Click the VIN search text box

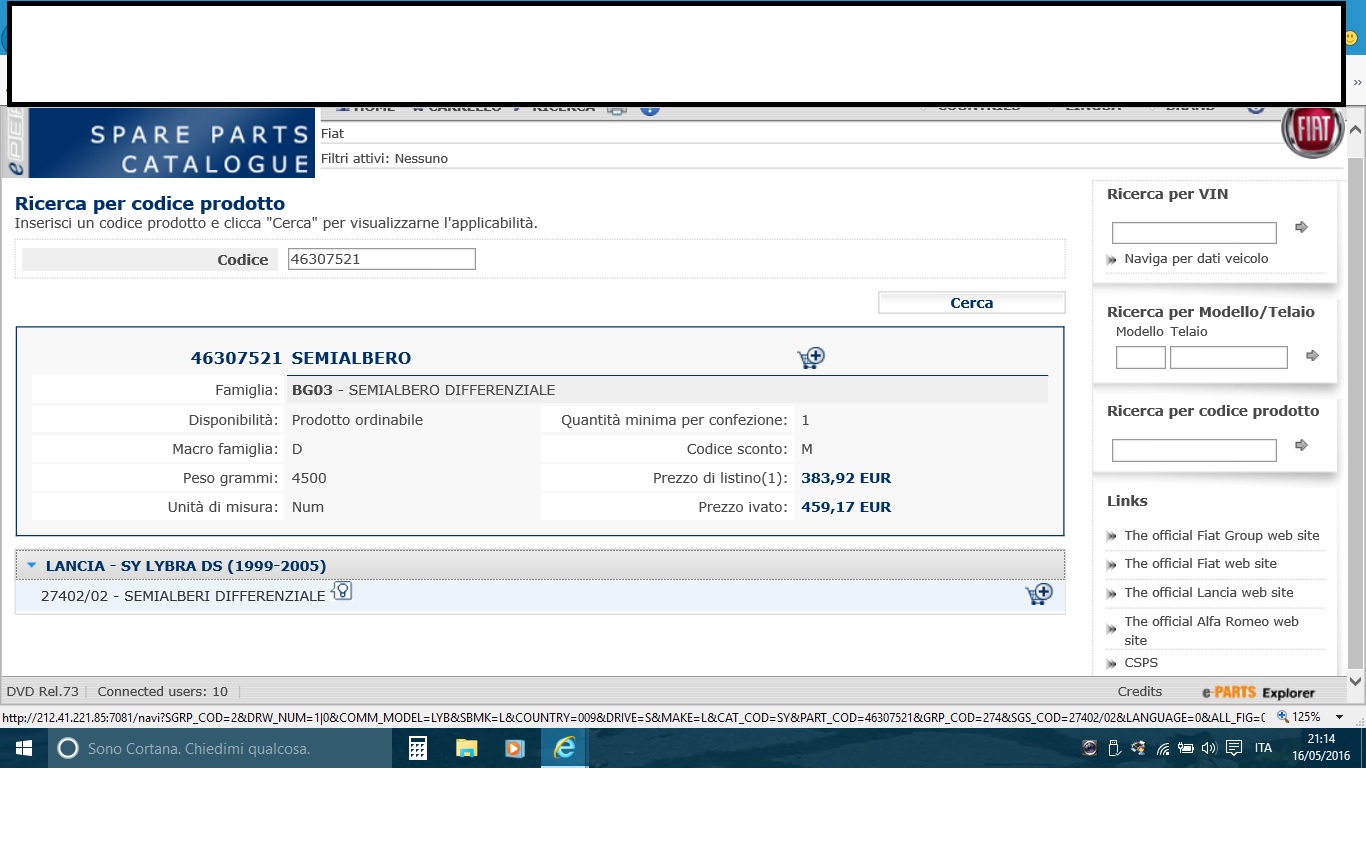[1194, 233]
